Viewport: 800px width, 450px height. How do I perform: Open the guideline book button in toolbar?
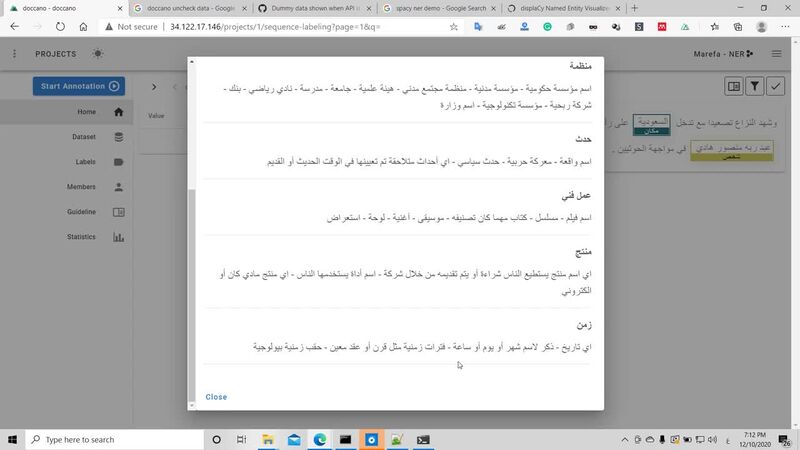[734, 87]
